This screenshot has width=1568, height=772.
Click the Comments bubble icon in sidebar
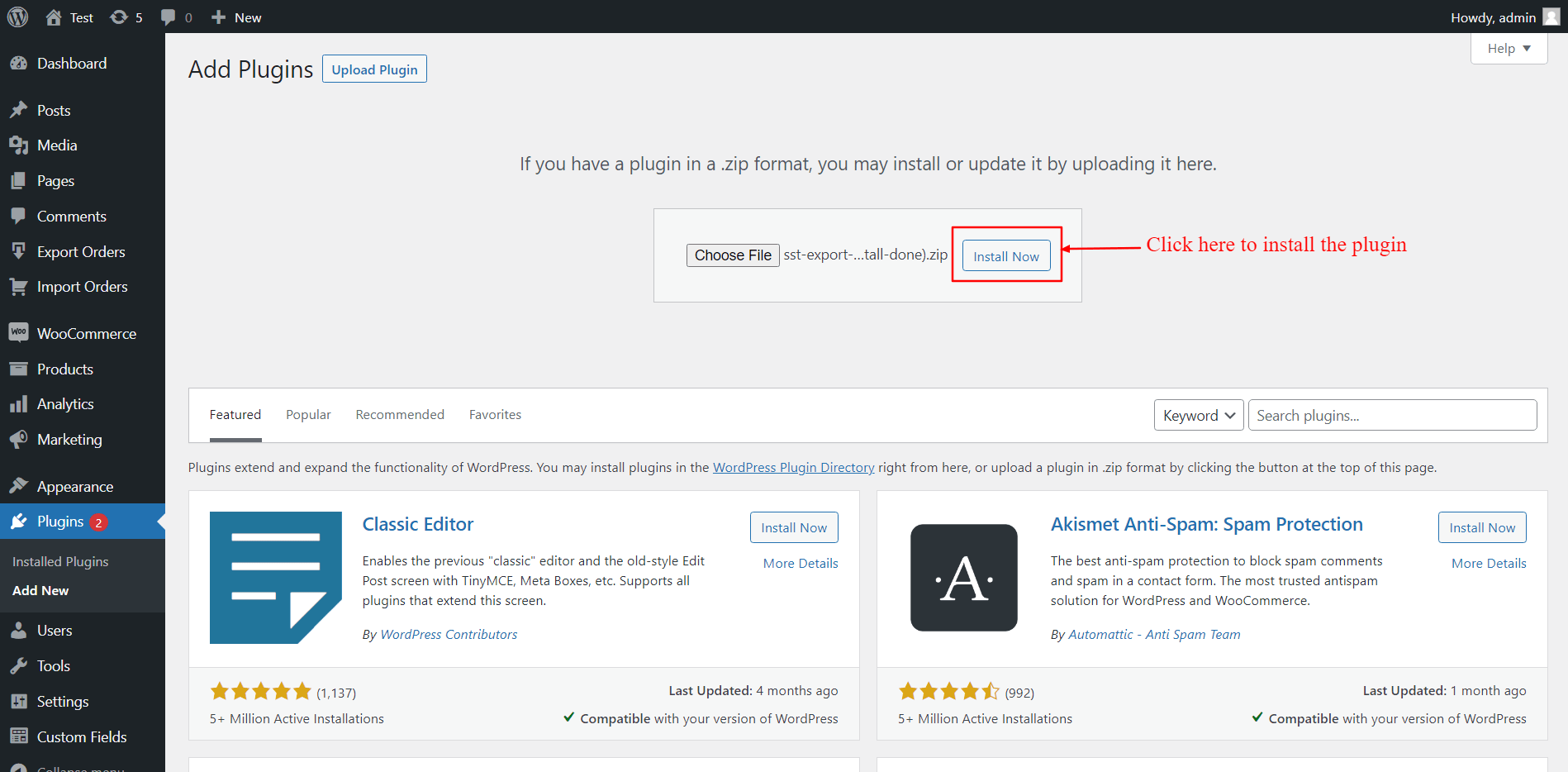(x=18, y=217)
